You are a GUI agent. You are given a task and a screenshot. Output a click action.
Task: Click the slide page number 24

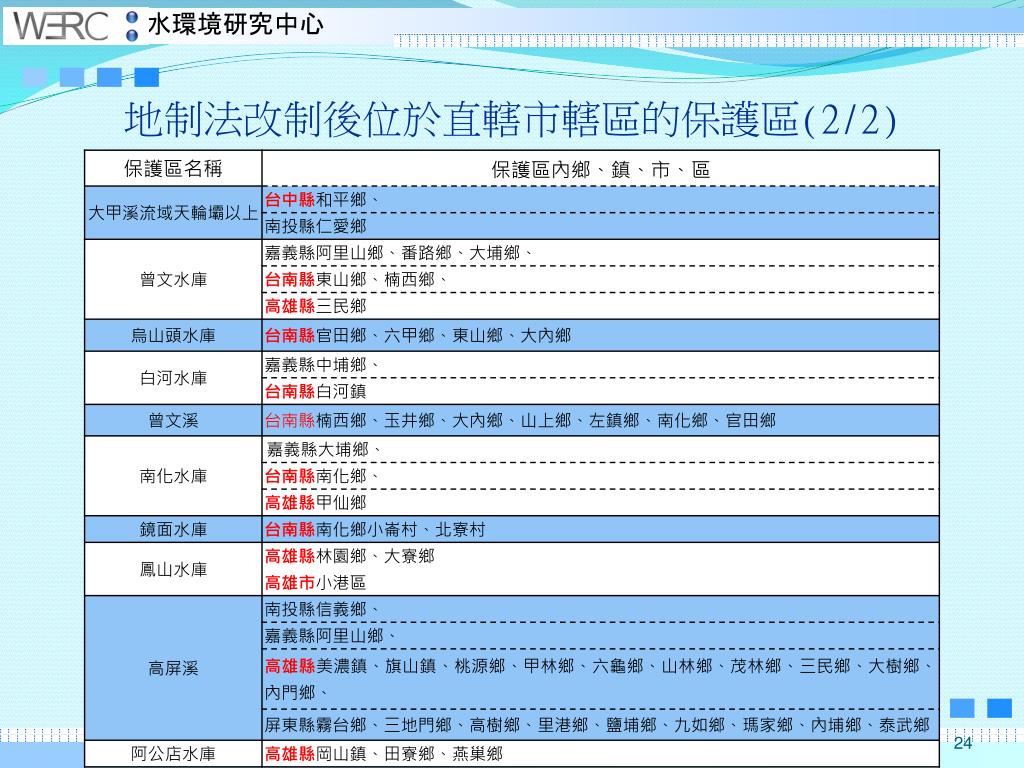tap(963, 743)
